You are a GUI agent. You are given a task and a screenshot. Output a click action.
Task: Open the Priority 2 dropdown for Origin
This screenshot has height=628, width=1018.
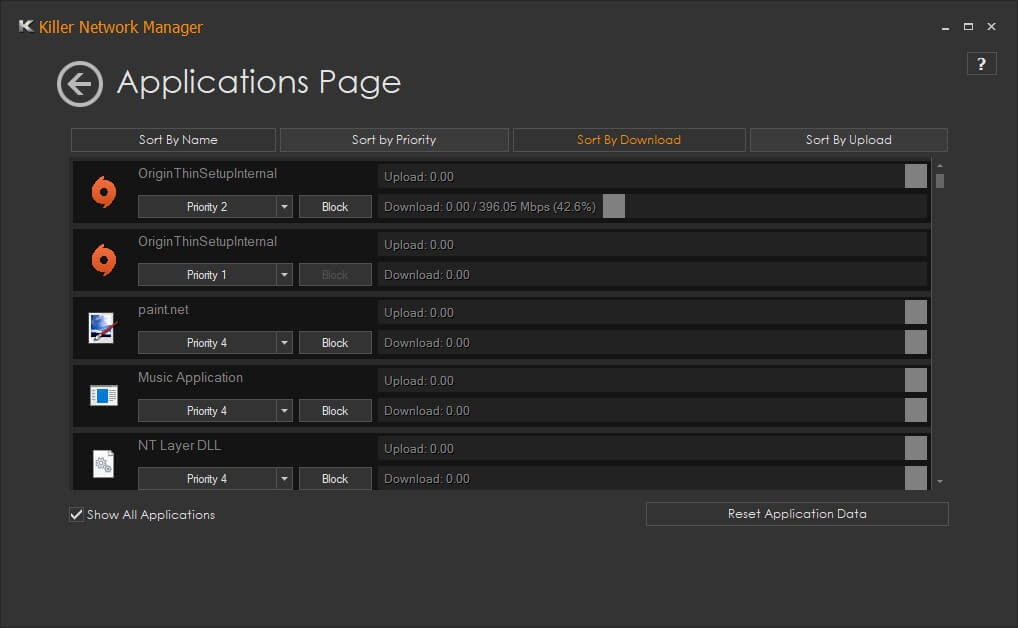pos(284,207)
